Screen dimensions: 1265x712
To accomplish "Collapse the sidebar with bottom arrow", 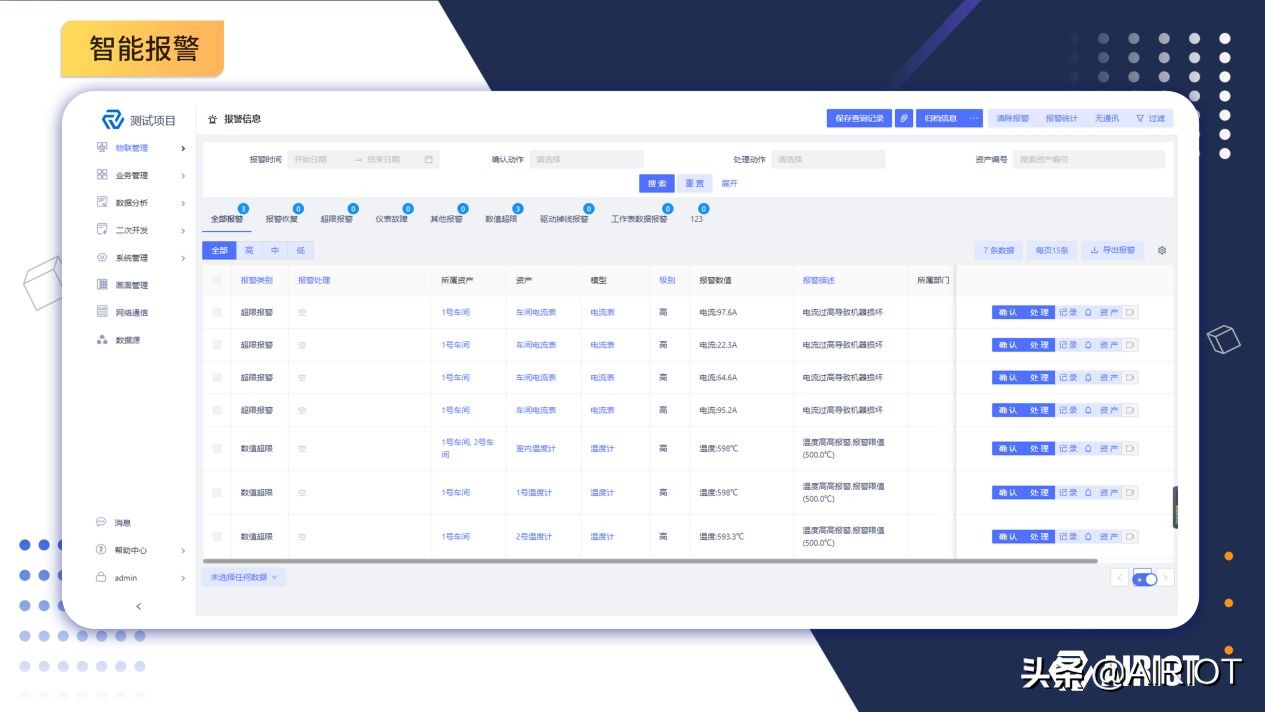I will (x=138, y=606).
